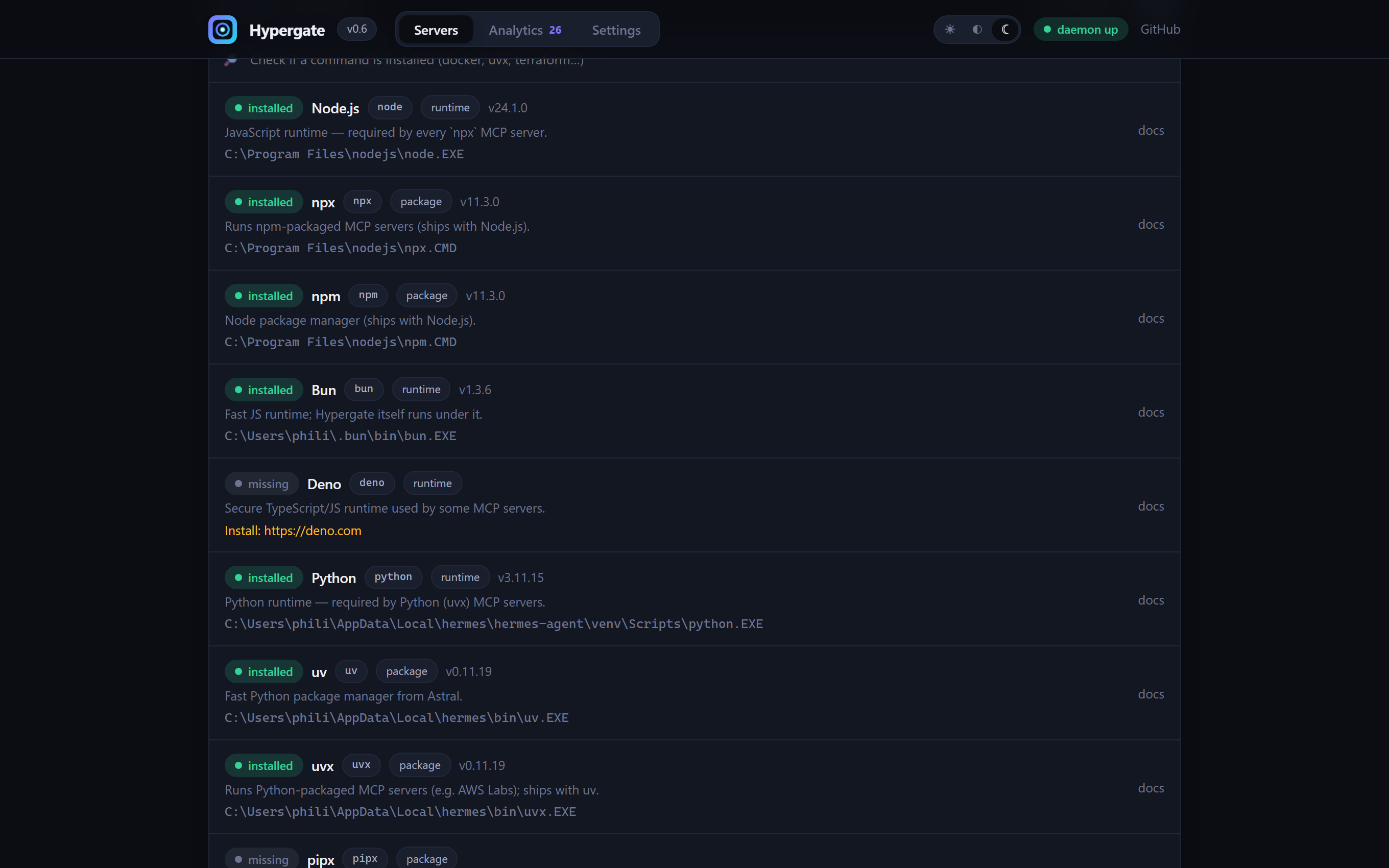
Task: Click the installed badge for npm
Action: 264,296
